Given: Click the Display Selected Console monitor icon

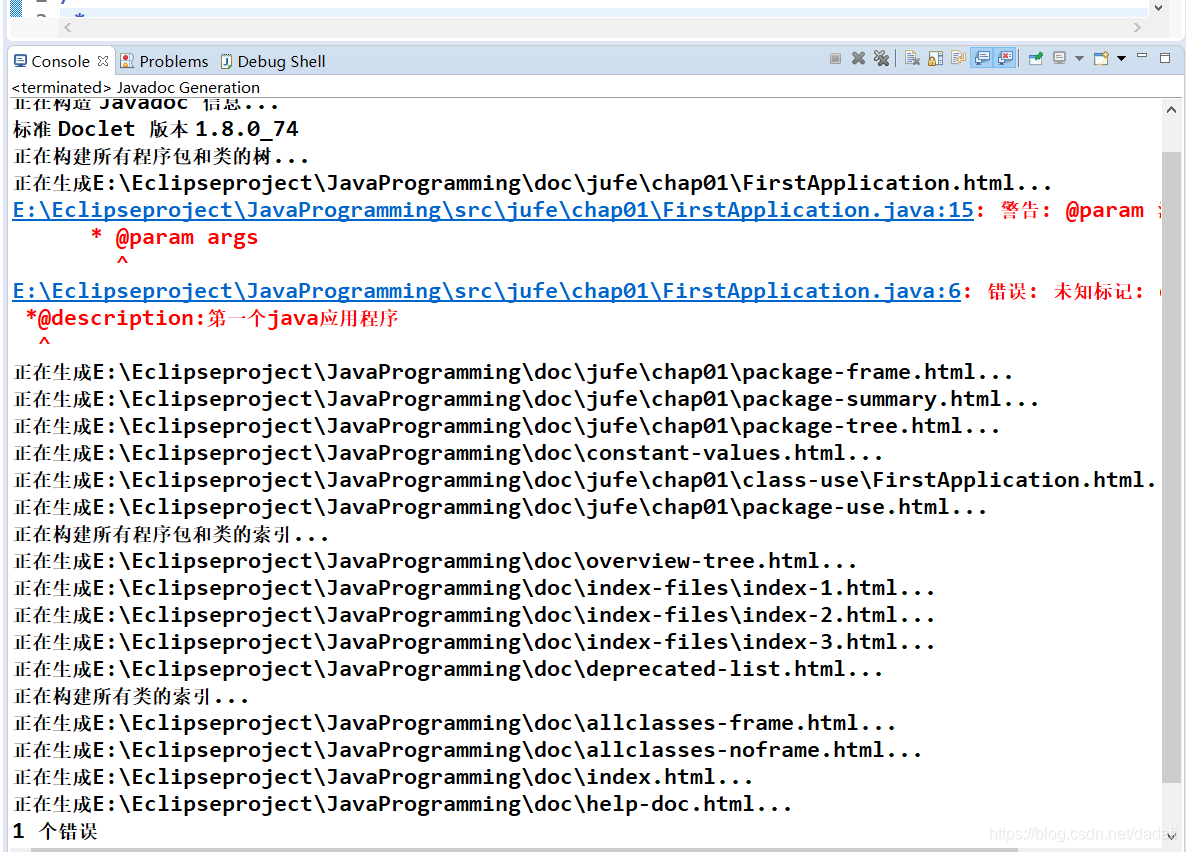Looking at the screenshot, I should click(x=1060, y=58).
